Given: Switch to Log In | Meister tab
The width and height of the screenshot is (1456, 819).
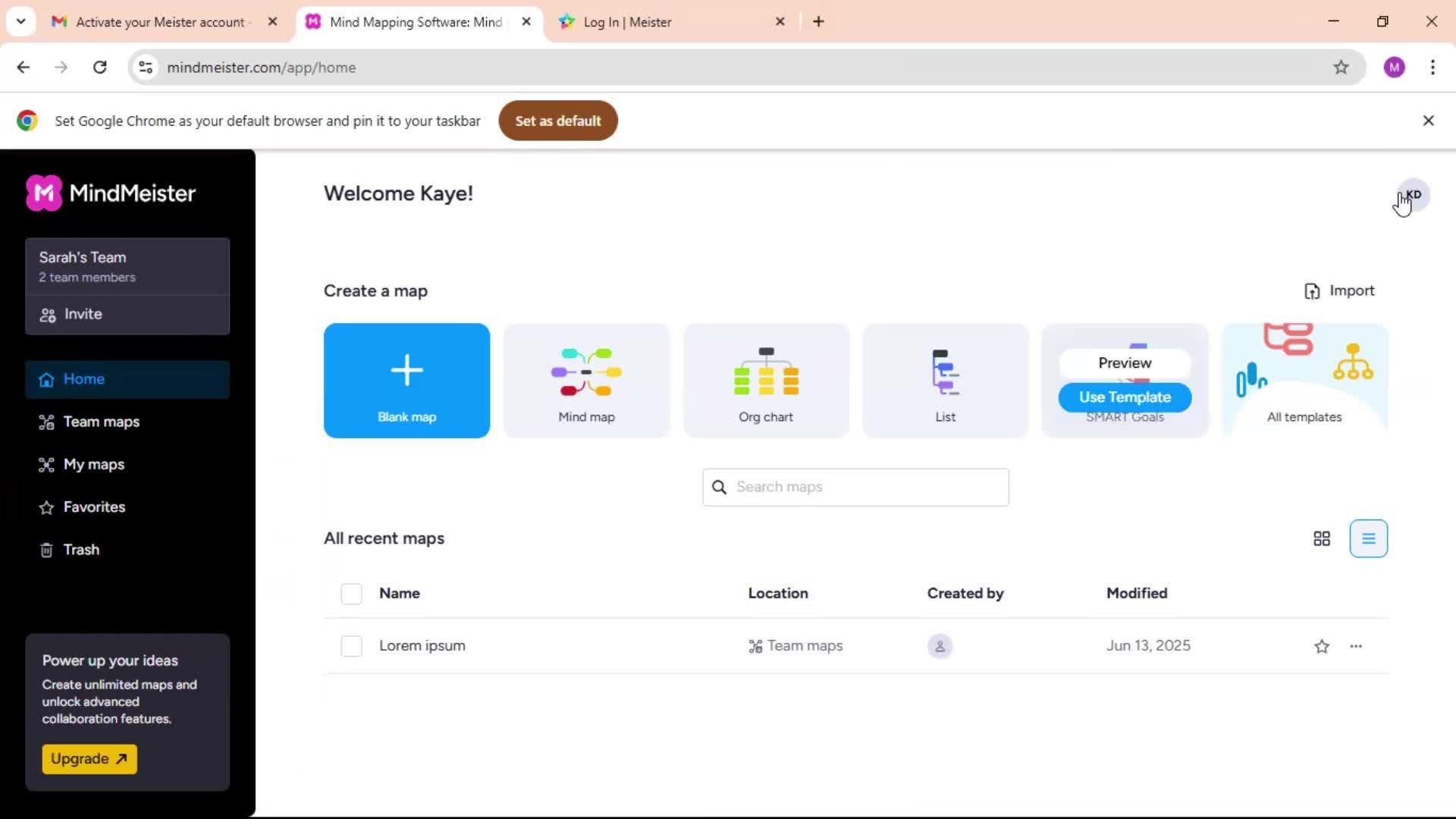Looking at the screenshot, I should 627,22.
